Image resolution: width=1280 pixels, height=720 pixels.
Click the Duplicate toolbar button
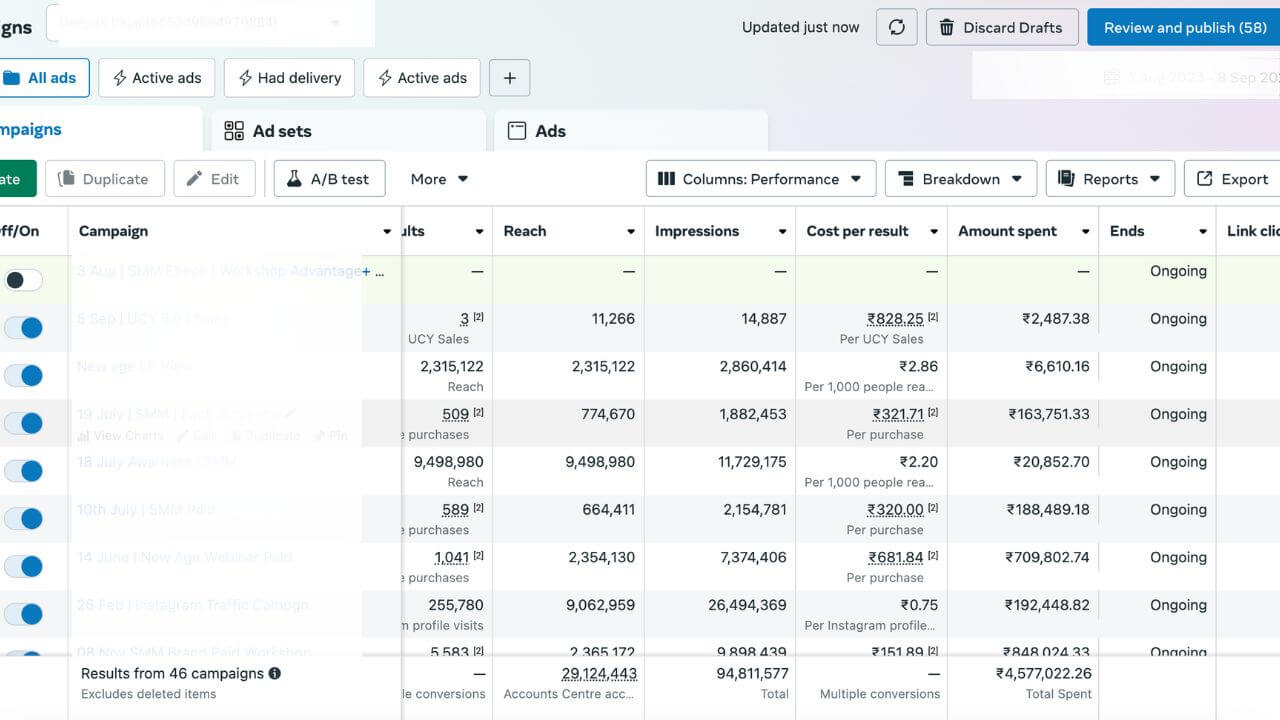[x=104, y=179]
